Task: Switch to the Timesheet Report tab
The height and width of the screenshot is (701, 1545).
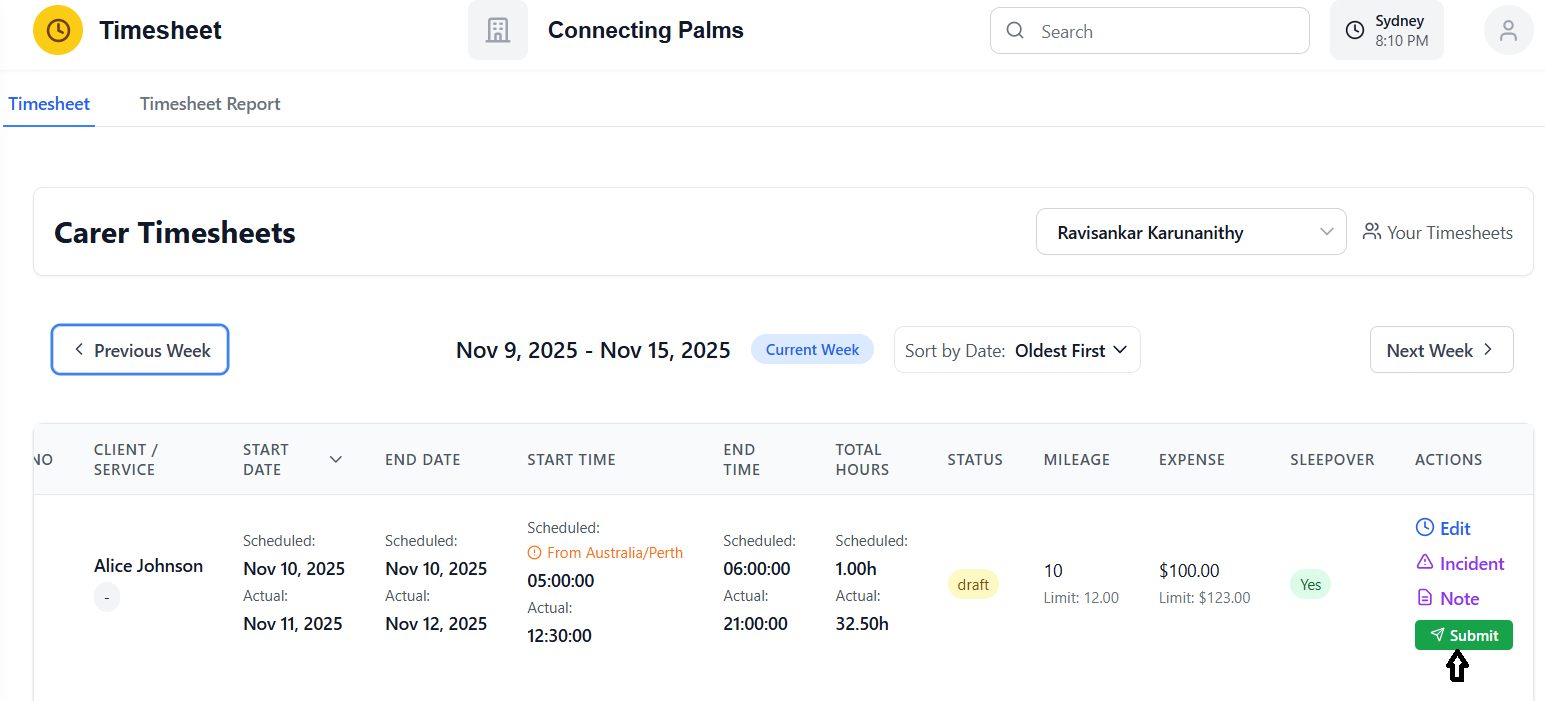Action: (210, 104)
